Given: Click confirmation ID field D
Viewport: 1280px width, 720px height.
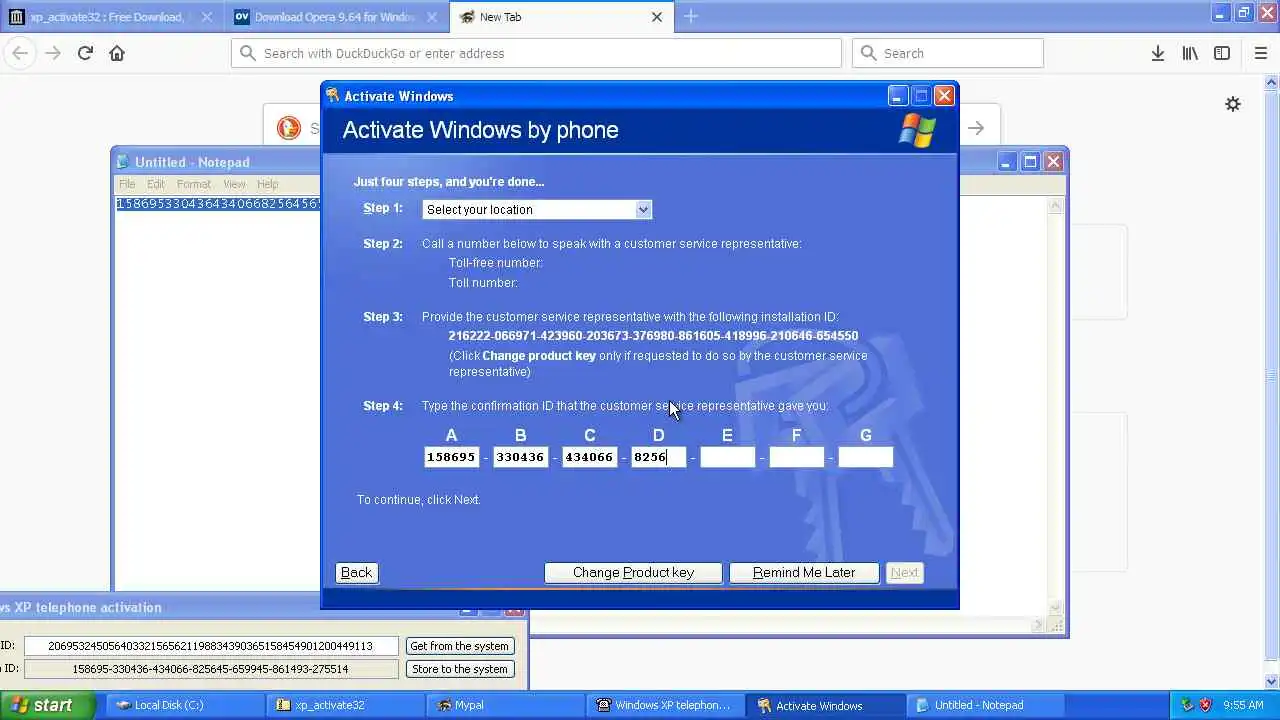Looking at the screenshot, I should (658, 457).
